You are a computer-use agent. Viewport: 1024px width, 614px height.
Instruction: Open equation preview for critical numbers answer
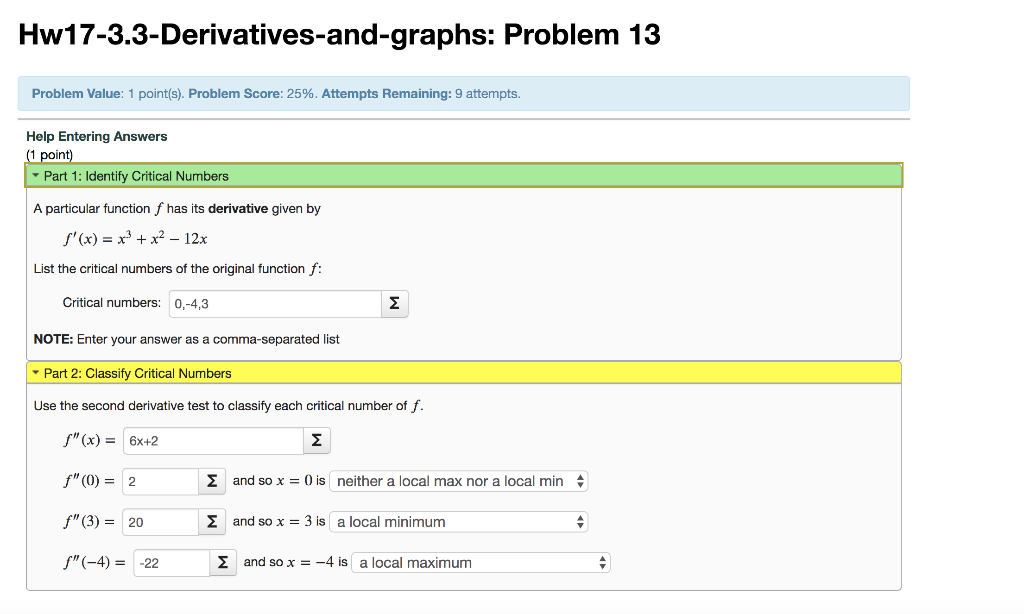[x=394, y=303]
